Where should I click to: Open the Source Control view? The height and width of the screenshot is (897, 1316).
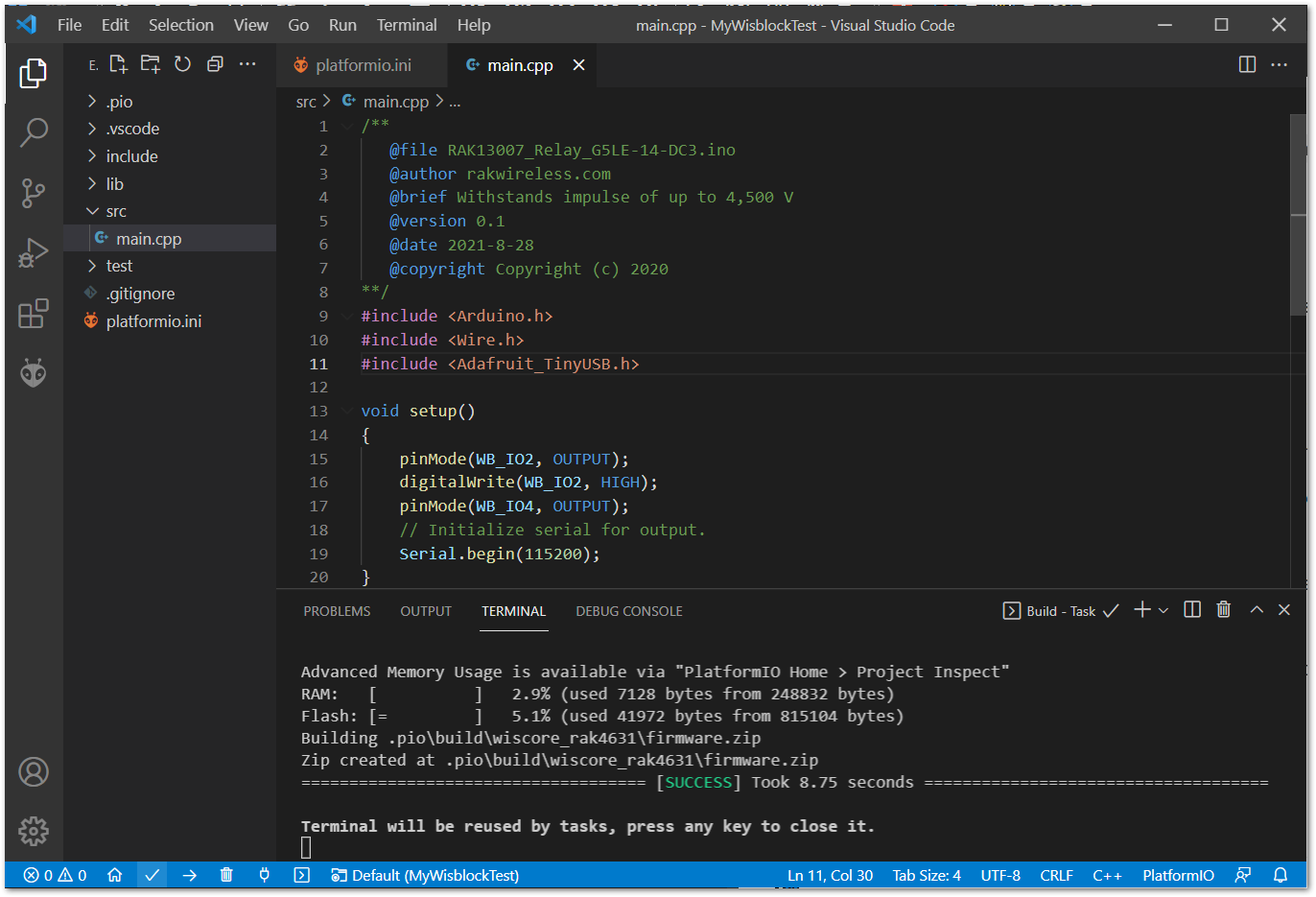[x=34, y=193]
